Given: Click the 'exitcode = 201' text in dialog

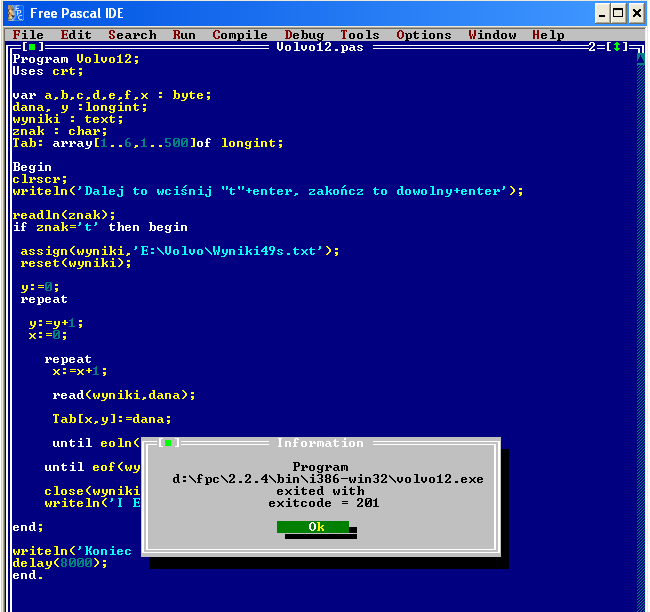Looking at the screenshot, I should click(x=324, y=503).
